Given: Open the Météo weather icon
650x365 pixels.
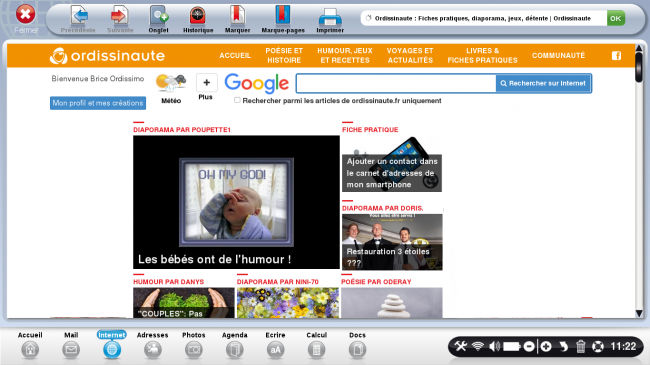Looking at the screenshot, I should [x=171, y=83].
